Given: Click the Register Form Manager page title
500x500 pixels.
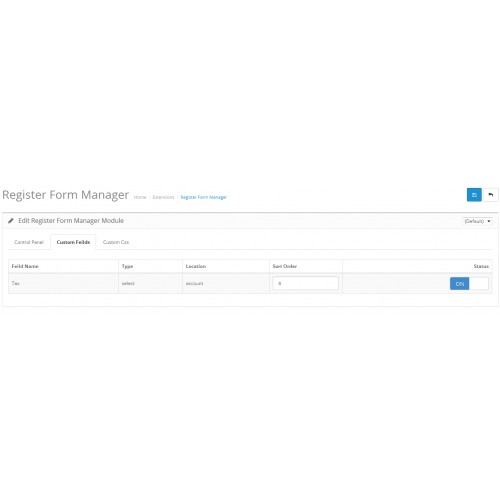Looking at the screenshot, I should coord(65,195).
